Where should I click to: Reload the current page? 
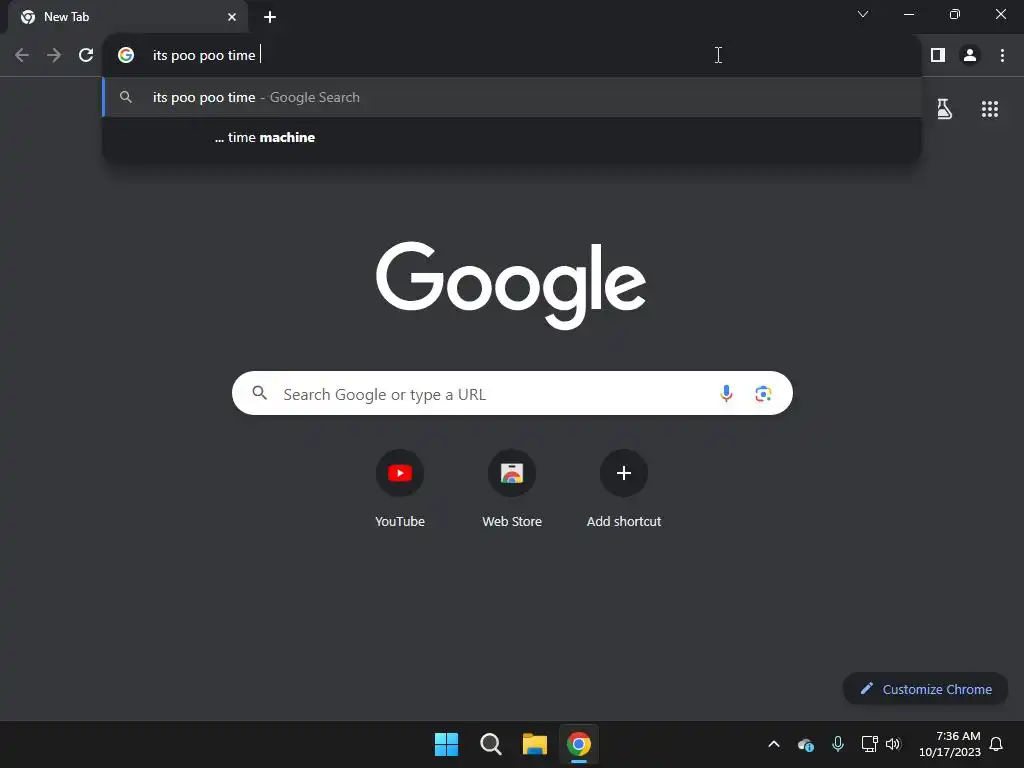click(x=86, y=56)
